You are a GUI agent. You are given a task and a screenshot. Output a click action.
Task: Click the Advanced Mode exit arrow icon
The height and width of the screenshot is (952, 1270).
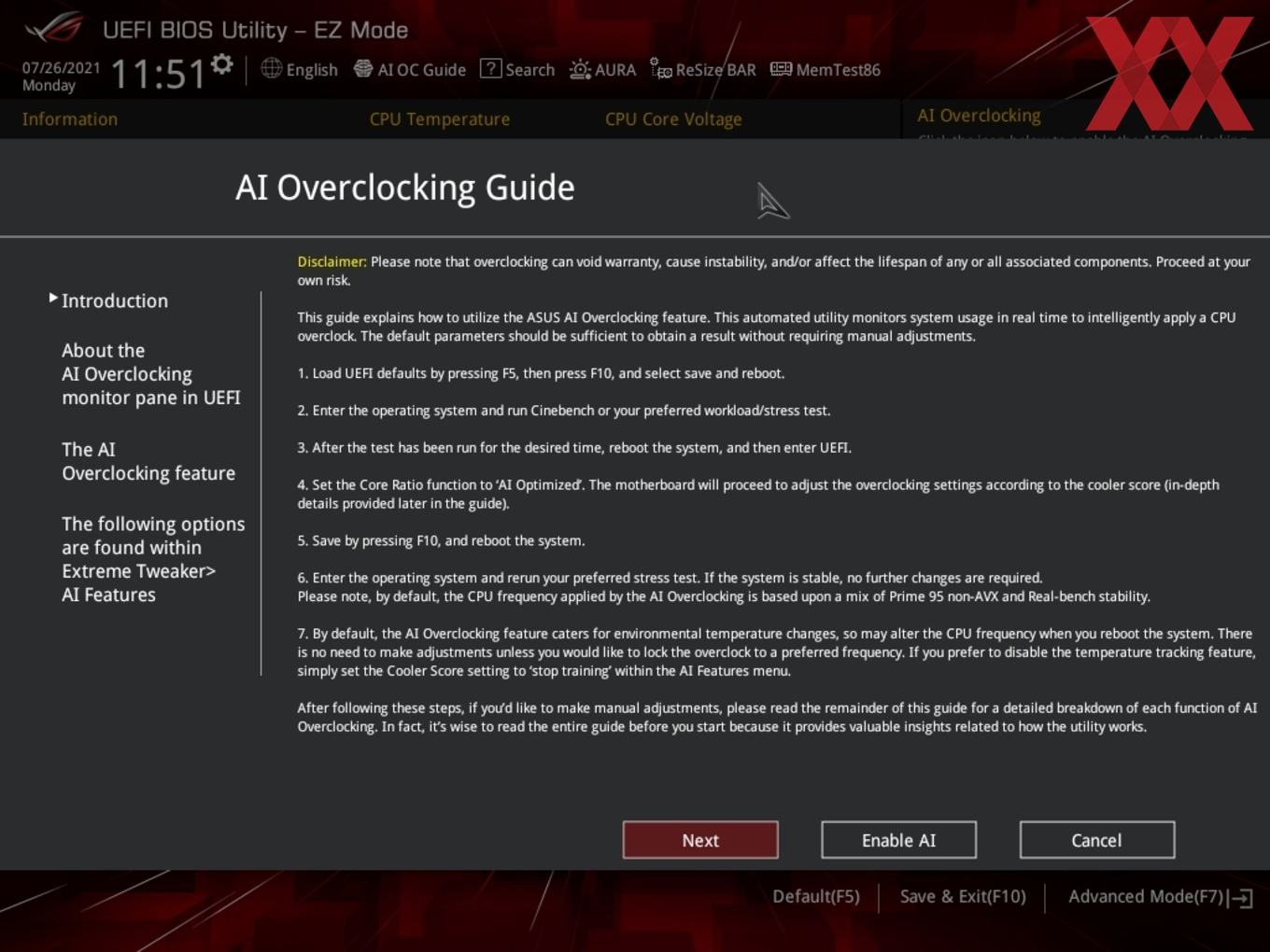(1241, 898)
